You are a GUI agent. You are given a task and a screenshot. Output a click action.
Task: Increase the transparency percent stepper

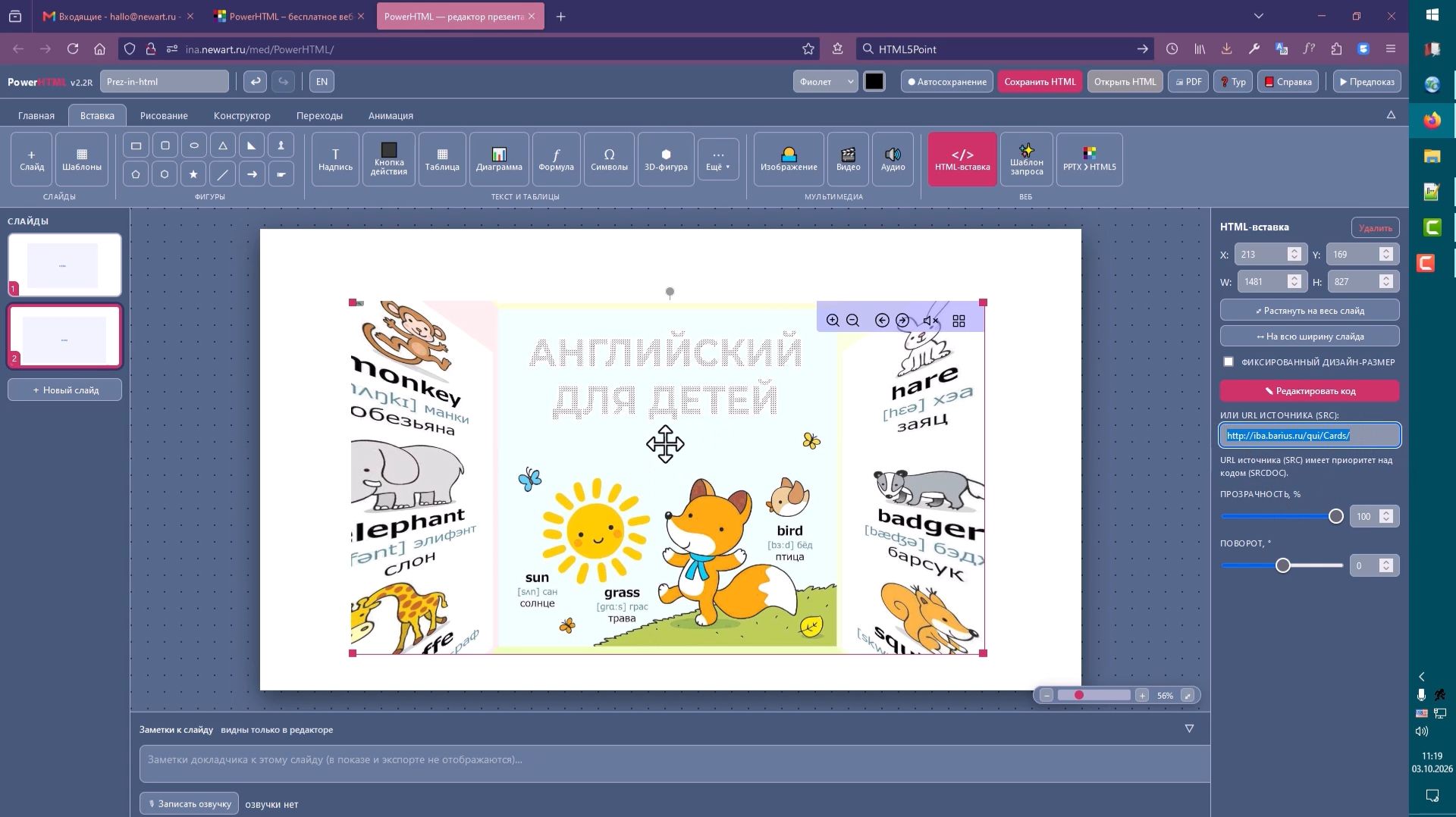[x=1386, y=512]
